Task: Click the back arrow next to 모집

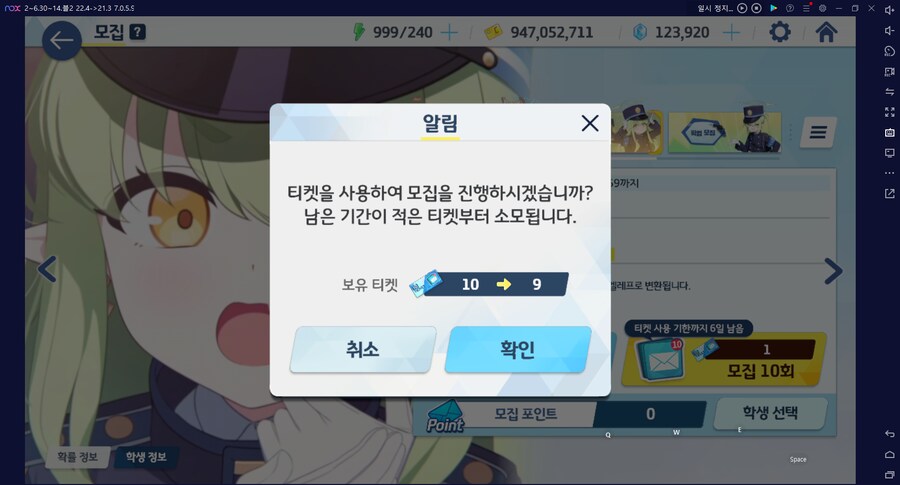Action: (x=61, y=40)
